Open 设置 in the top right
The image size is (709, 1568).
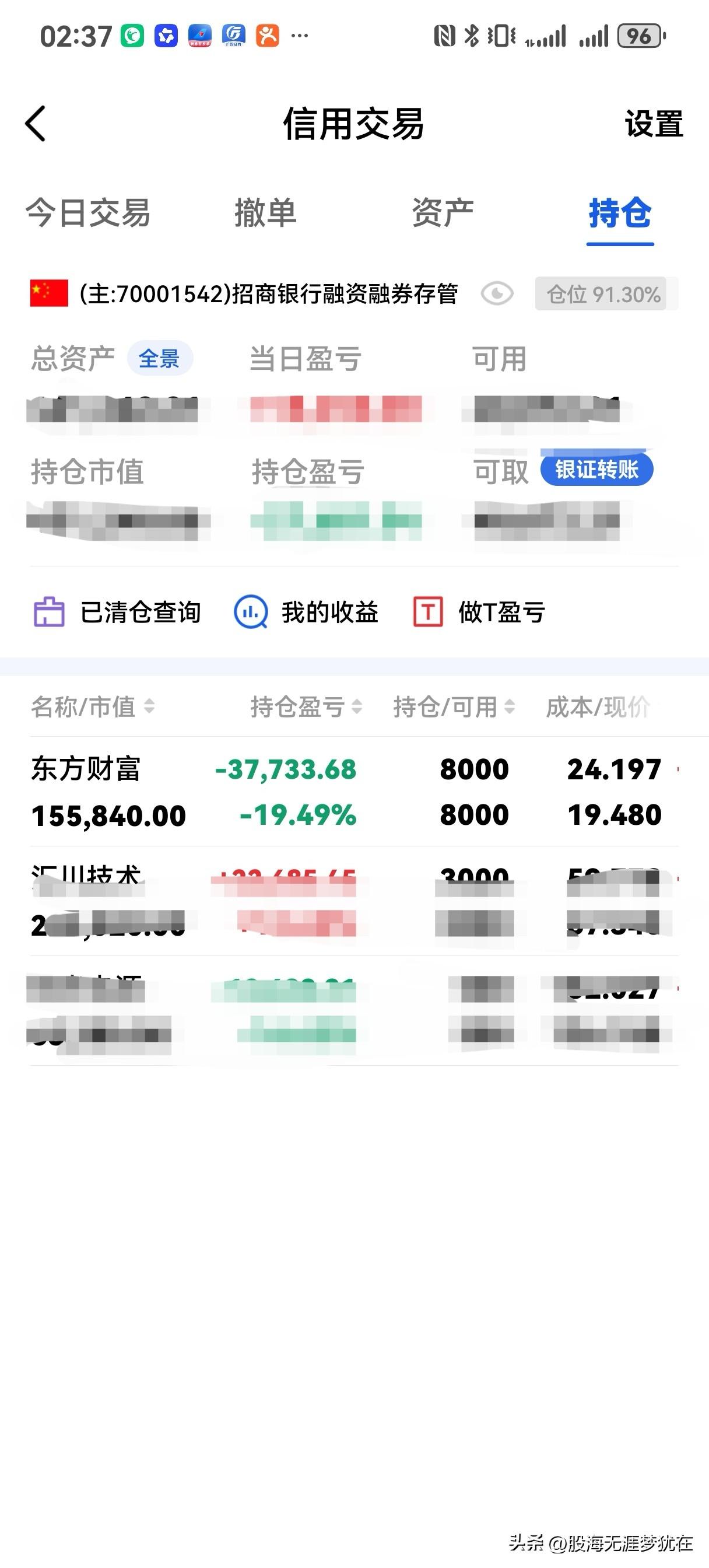(654, 124)
